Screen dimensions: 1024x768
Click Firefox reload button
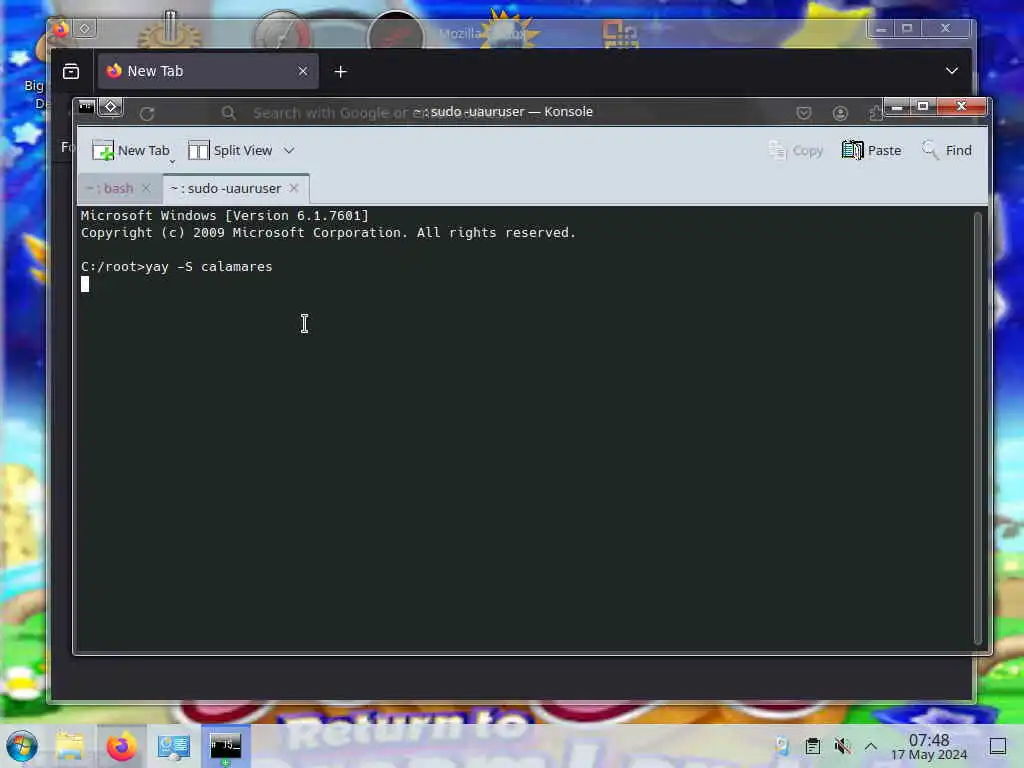point(147,114)
